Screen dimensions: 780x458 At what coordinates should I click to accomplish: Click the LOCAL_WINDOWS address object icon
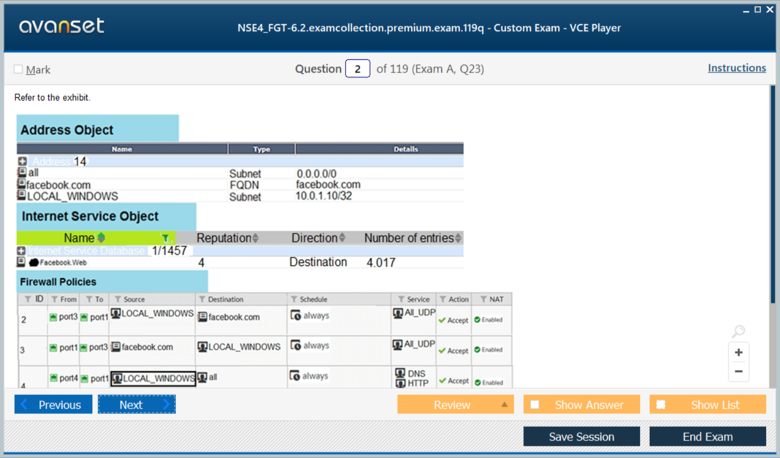pos(21,195)
